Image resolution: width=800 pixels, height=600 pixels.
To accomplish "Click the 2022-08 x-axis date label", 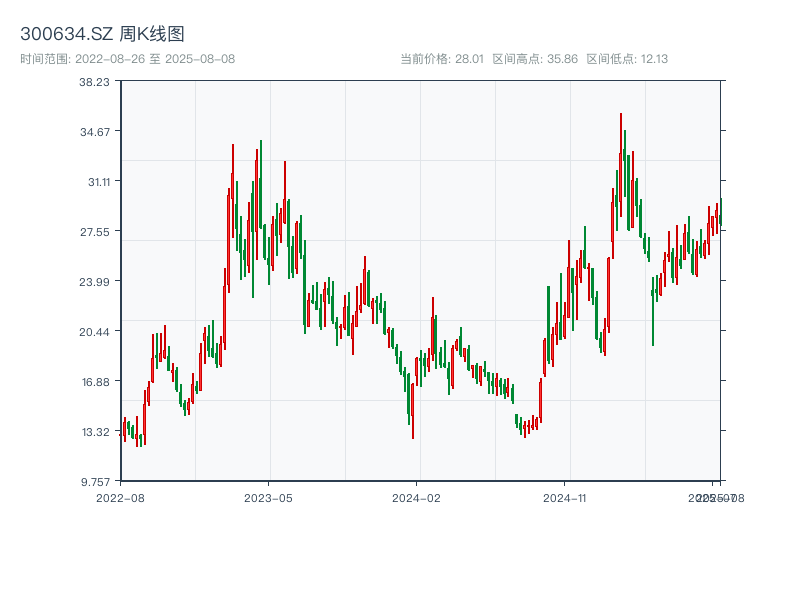I will (x=120, y=497).
